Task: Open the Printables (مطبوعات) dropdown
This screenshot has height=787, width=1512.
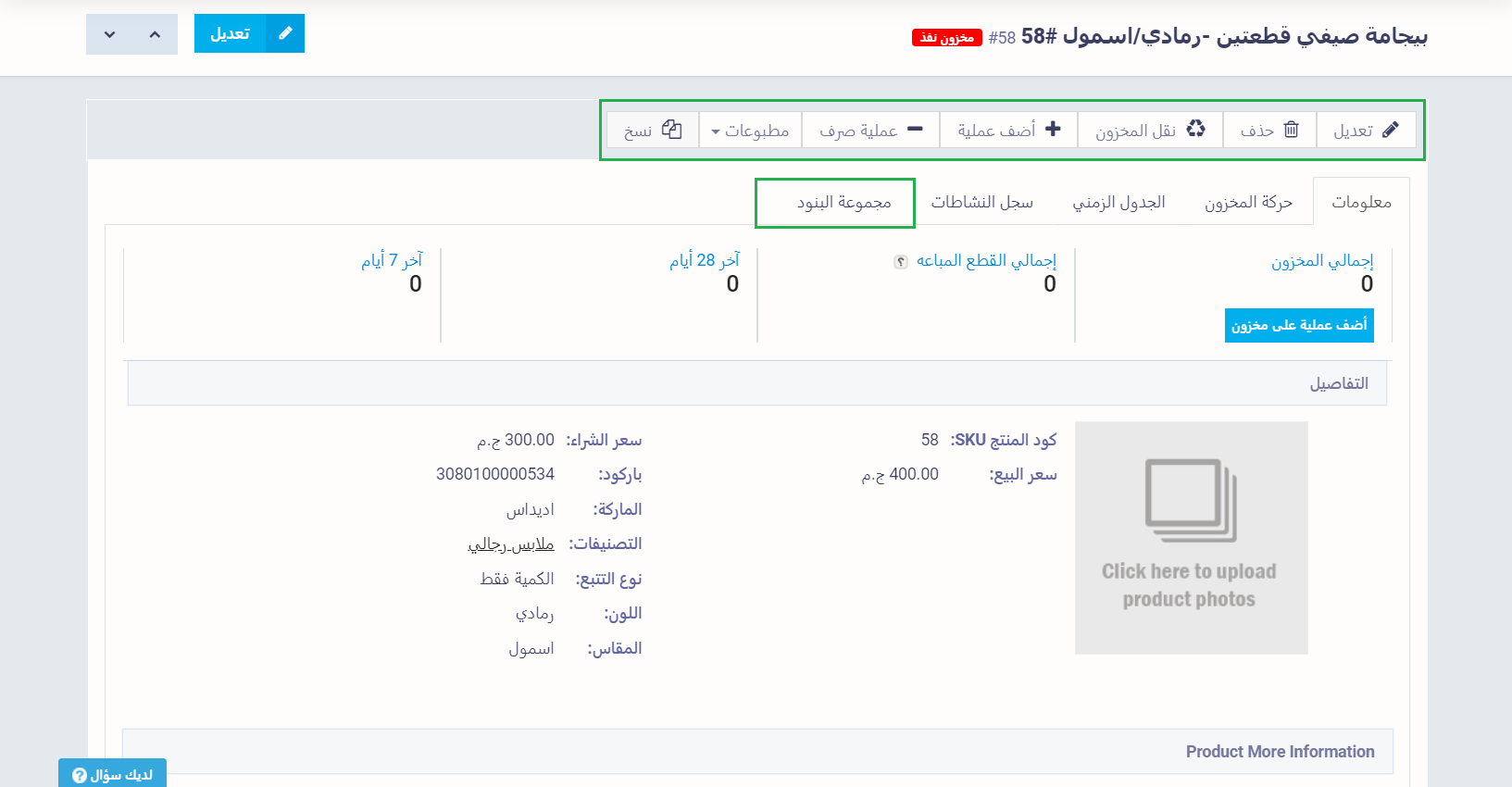Action: [x=750, y=131]
